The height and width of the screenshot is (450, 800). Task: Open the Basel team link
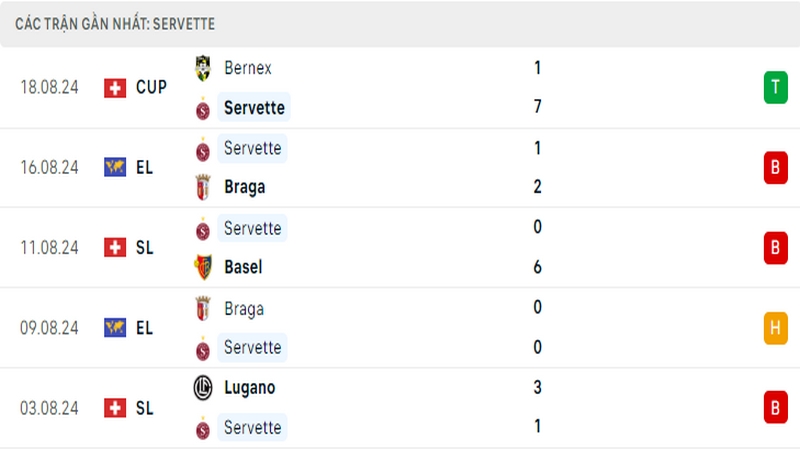pos(243,267)
